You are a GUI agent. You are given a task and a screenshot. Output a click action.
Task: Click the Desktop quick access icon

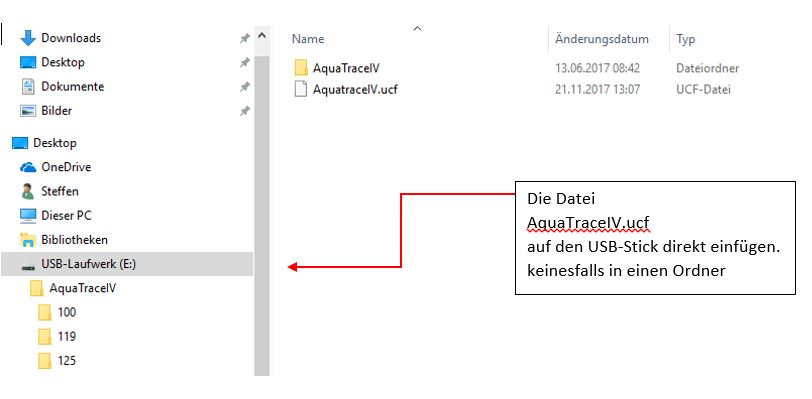tap(28, 62)
